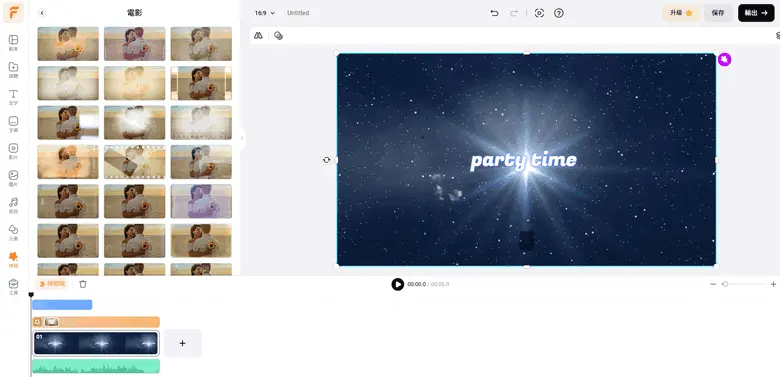Select the highlighted 特效 effects sidebar icon
Viewport: 780px width, 377px height.
click(x=13, y=259)
